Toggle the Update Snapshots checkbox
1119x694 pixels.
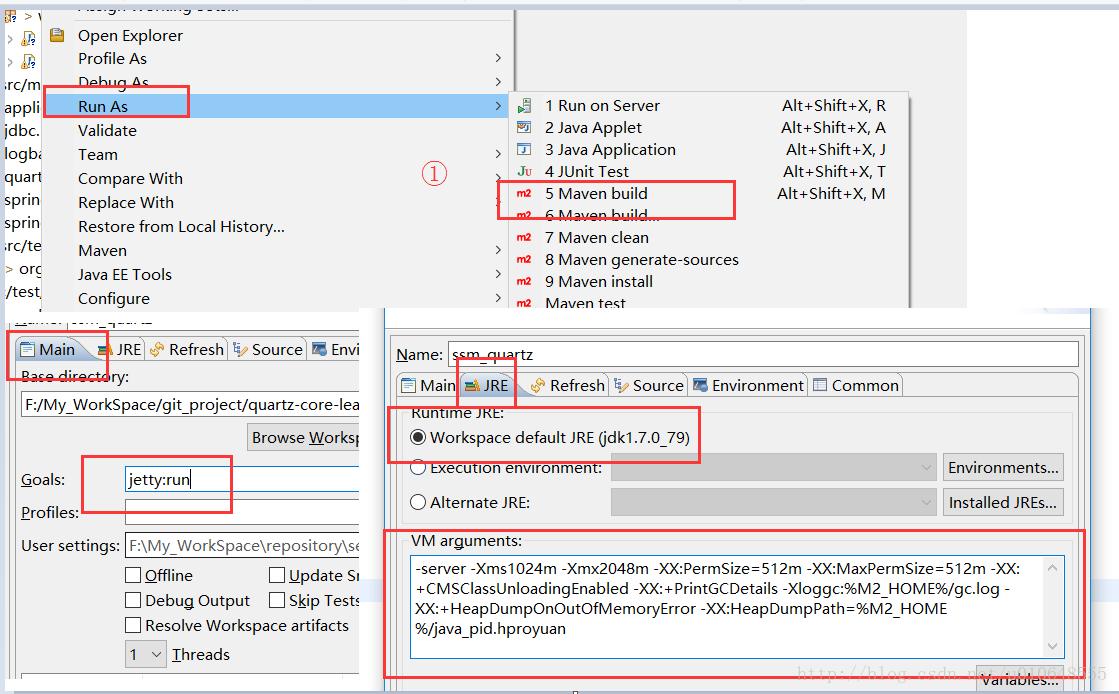pyautogui.click(x=277, y=575)
